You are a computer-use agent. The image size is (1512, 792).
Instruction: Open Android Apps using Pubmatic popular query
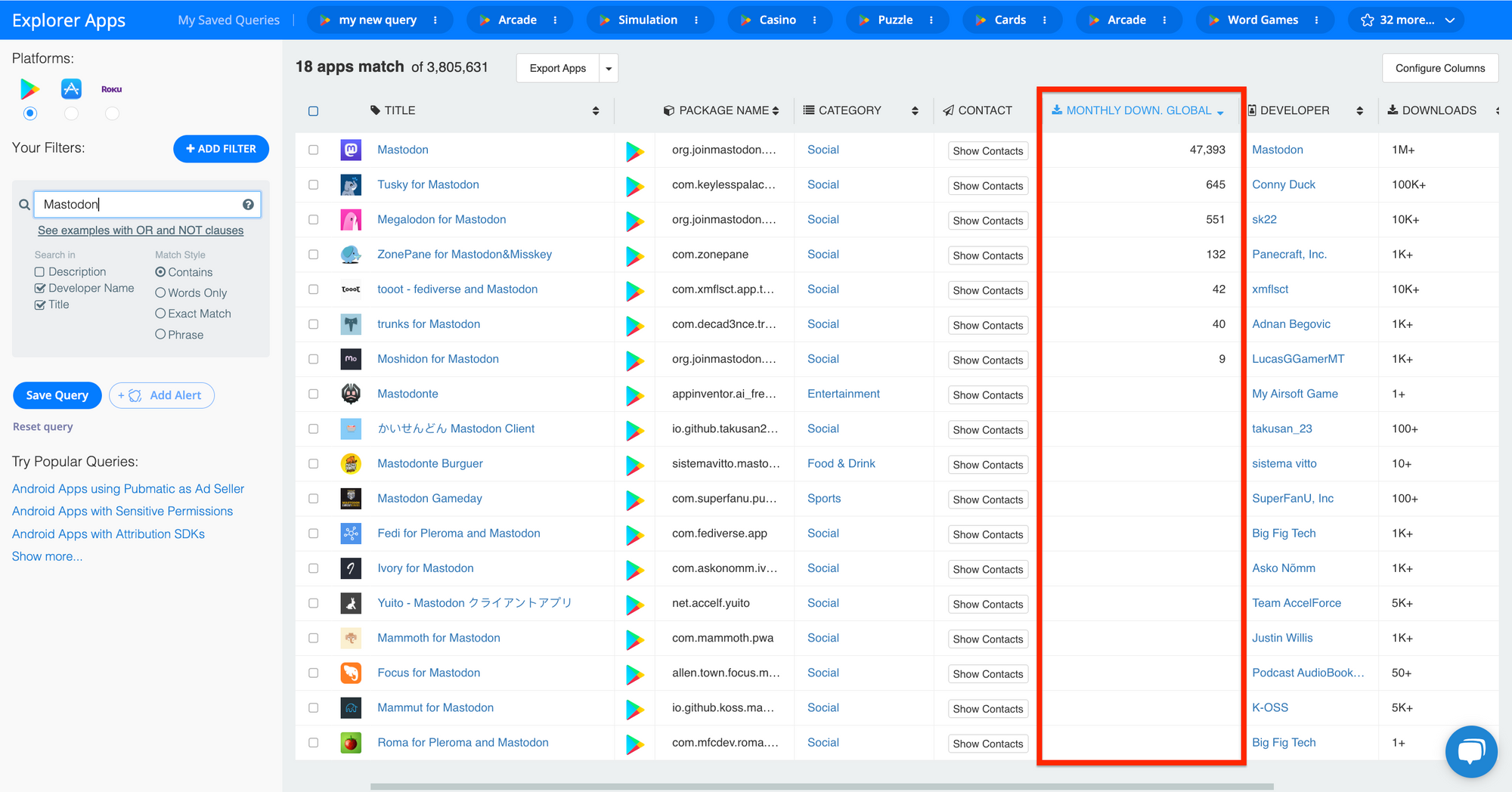[x=128, y=489]
